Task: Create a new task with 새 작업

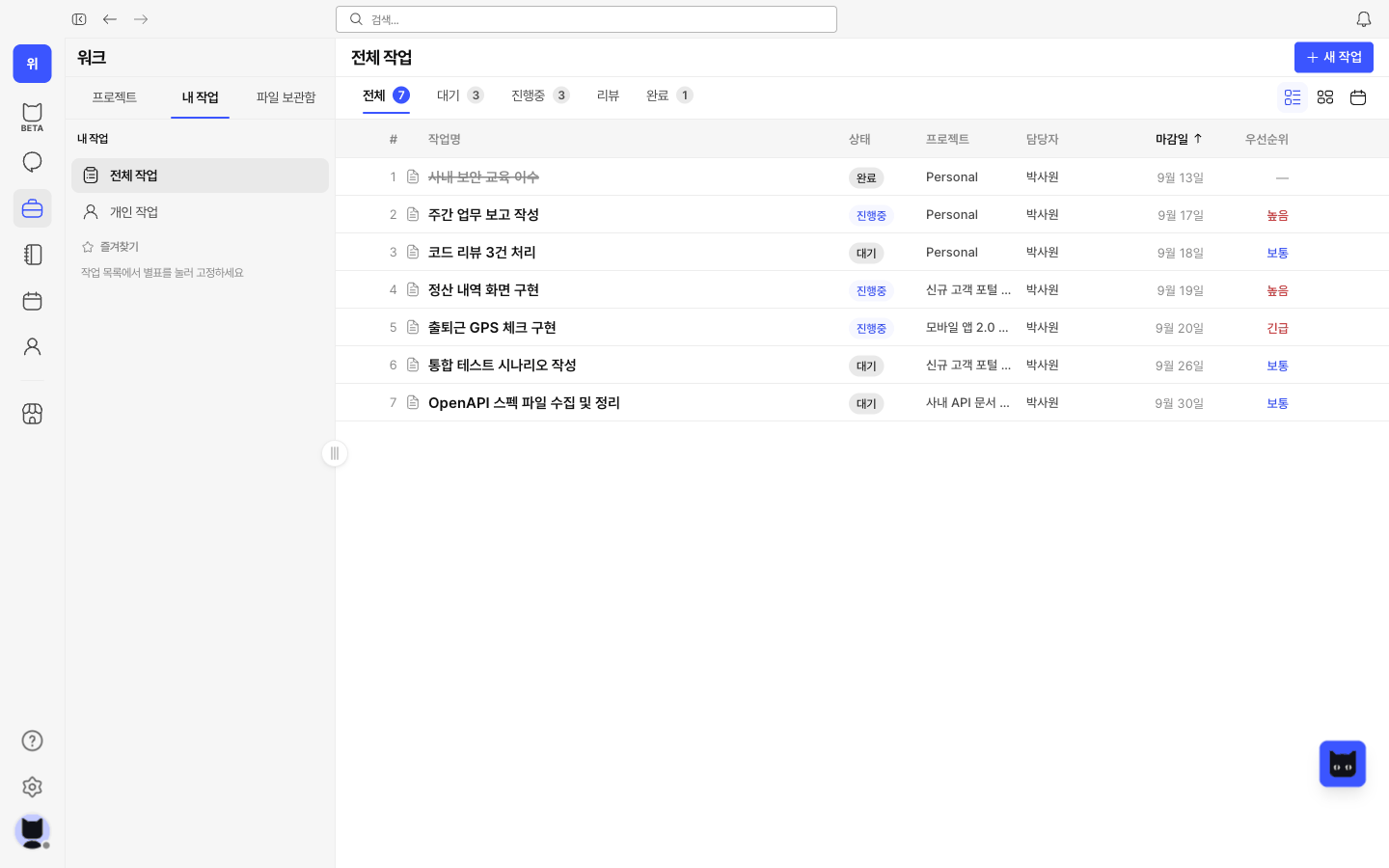Action: pos(1334,57)
